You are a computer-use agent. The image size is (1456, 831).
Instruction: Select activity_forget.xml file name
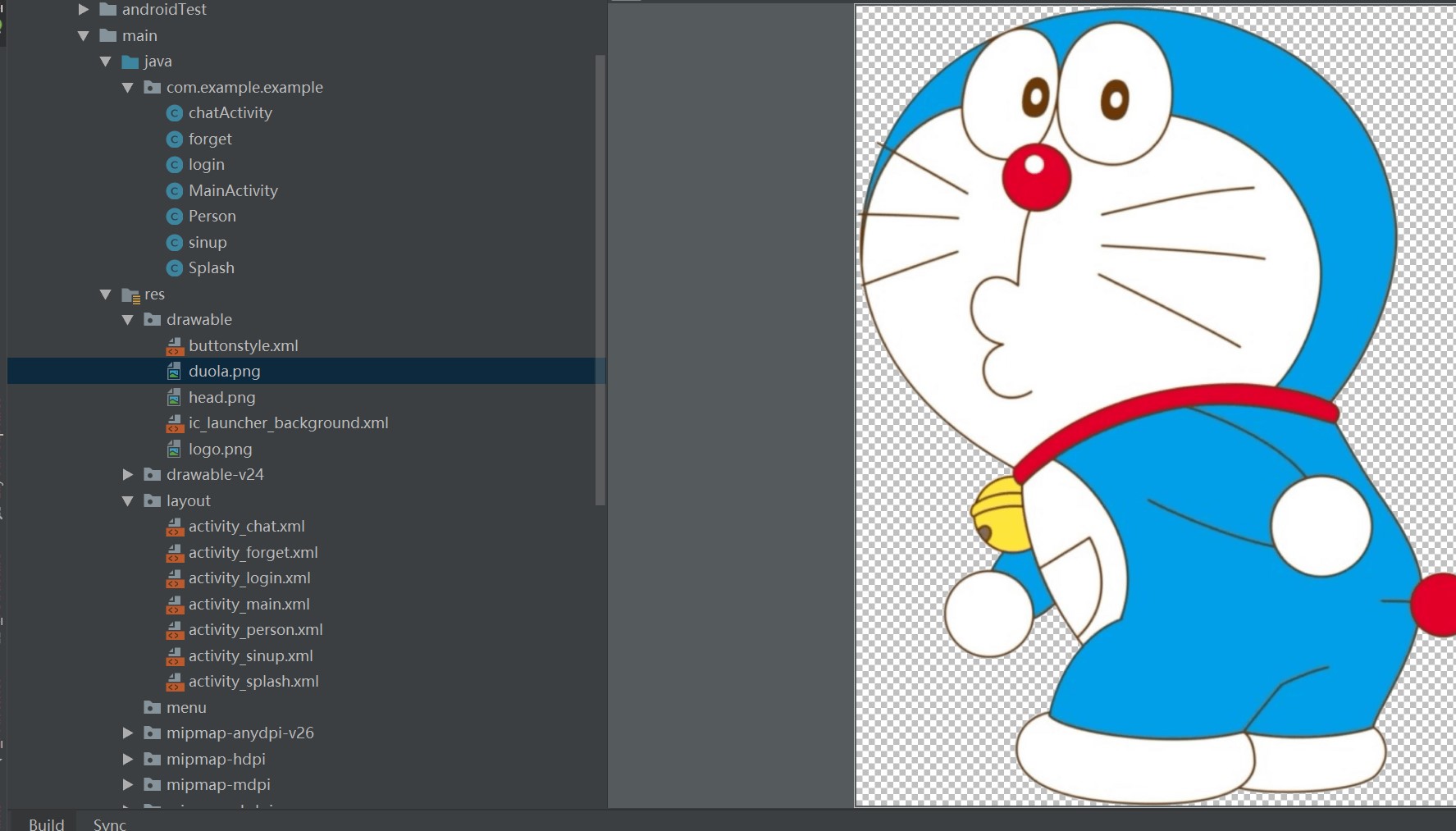pyautogui.click(x=253, y=553)
